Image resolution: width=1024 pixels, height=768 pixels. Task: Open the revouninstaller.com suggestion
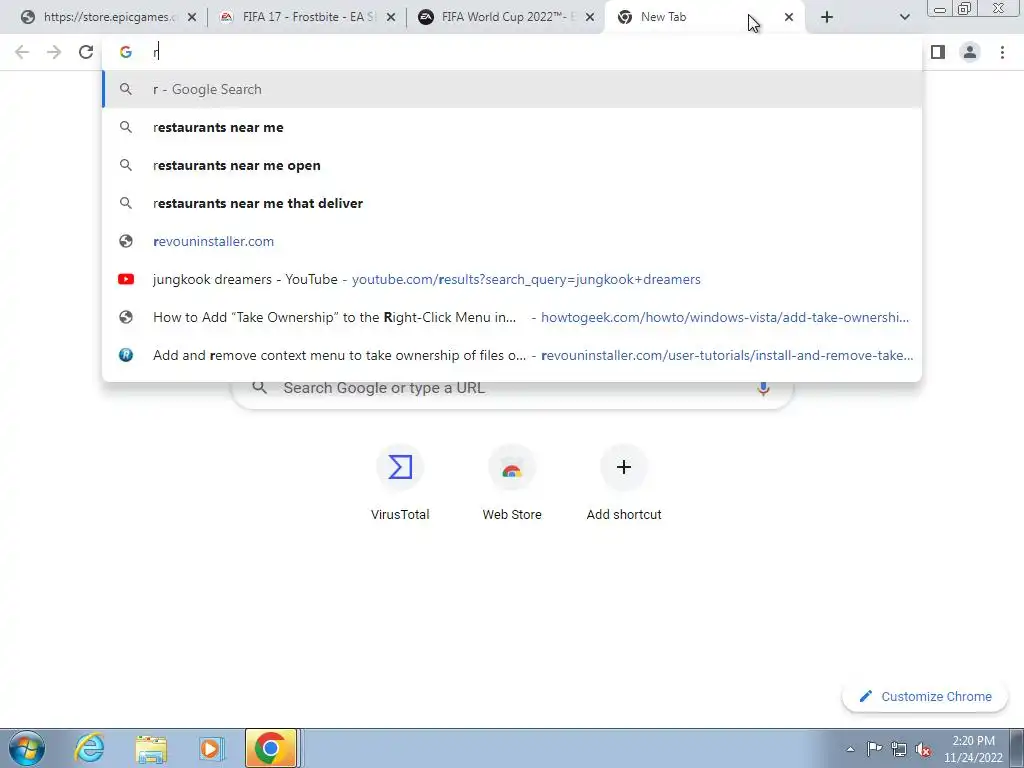pos(512,241)
